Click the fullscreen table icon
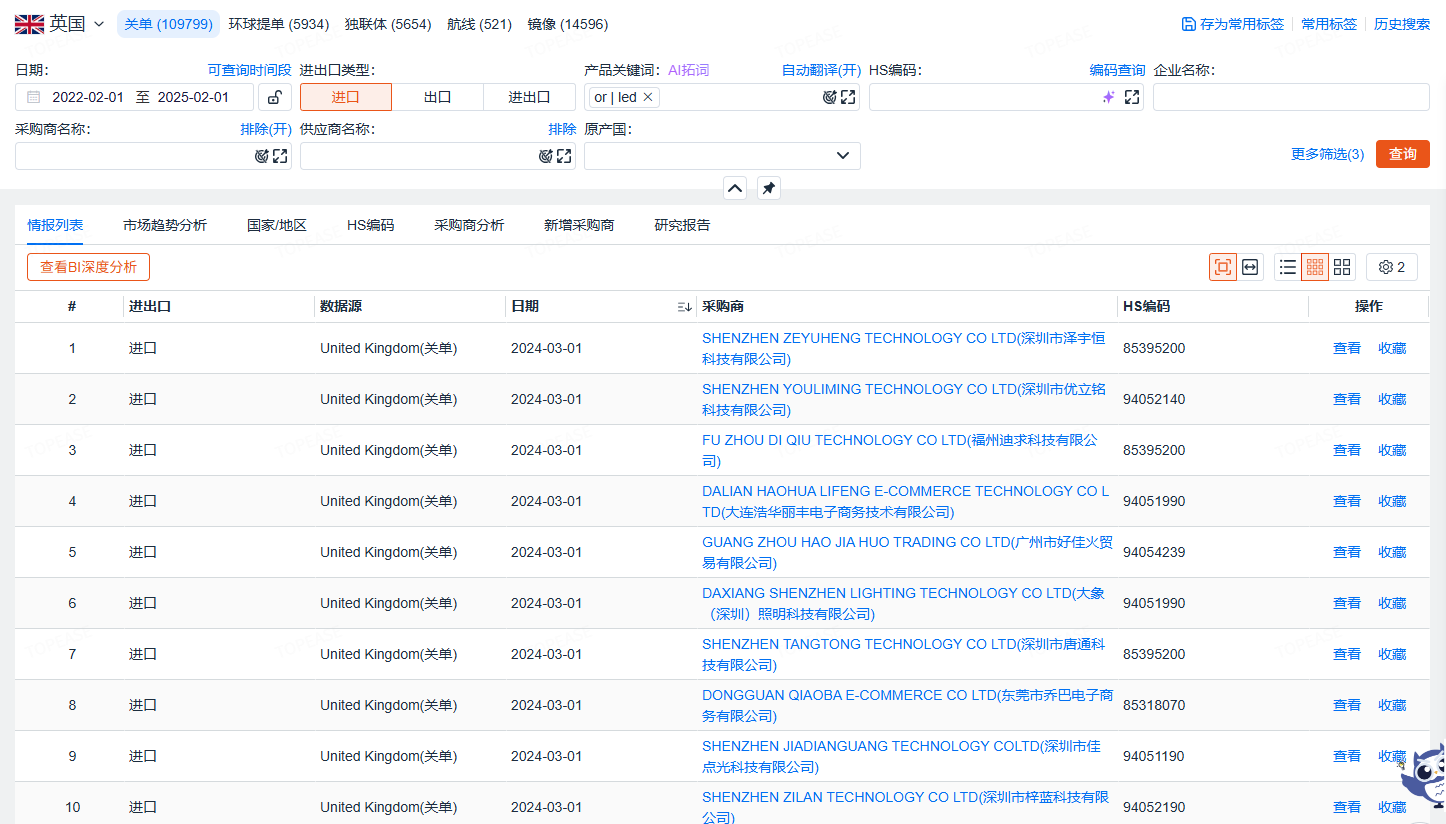The width and height of the screenshot is (1446, 824). tap(1223, 267)
